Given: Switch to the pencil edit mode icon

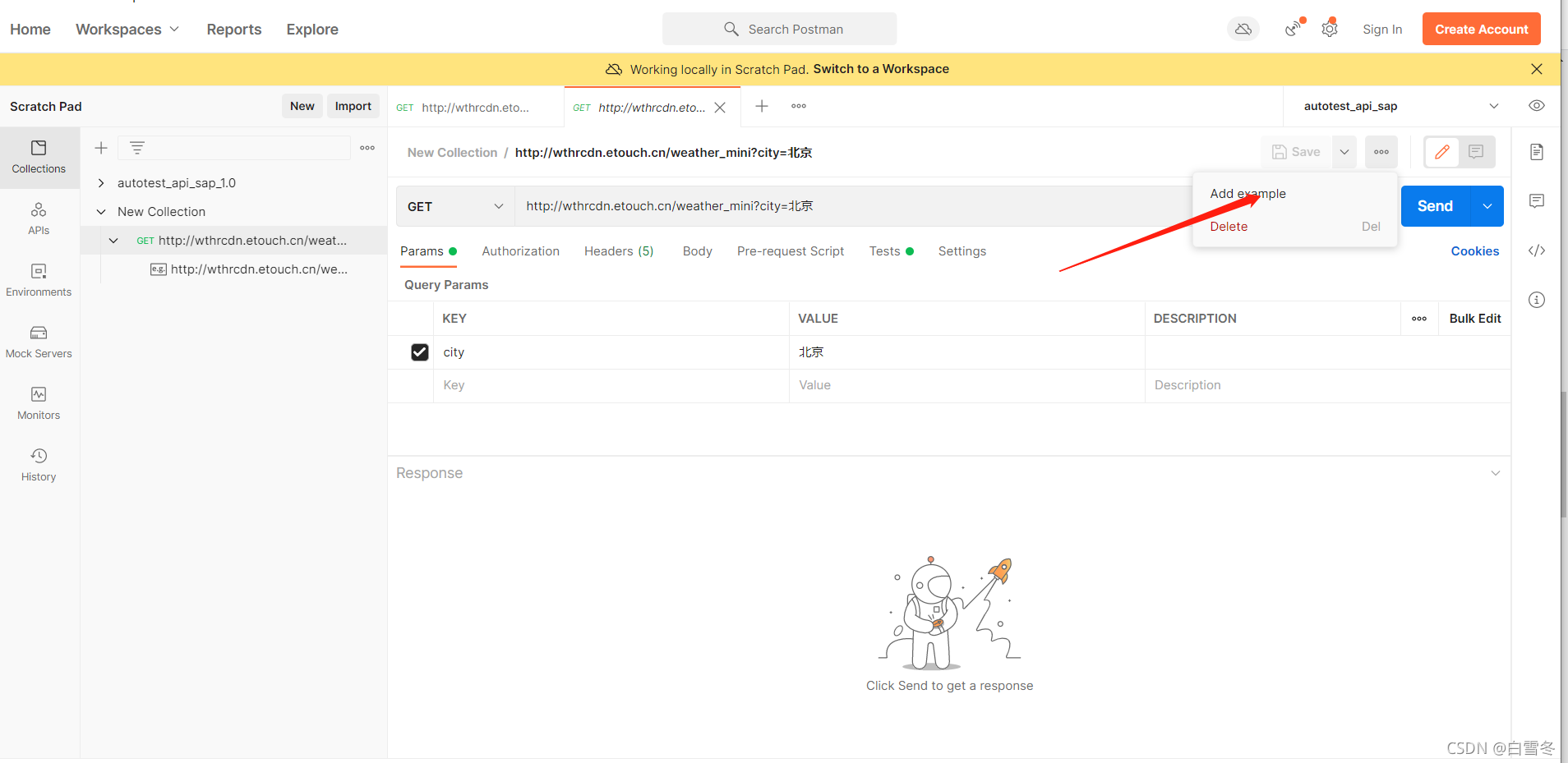Looking at the screenshot, I should (x=1442, y=152).
